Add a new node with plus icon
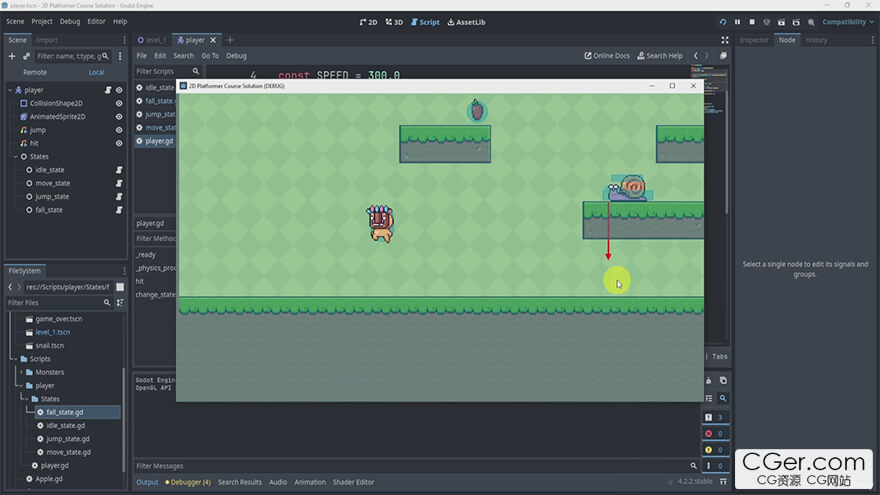The image size is (880, 495). point(11,56)
